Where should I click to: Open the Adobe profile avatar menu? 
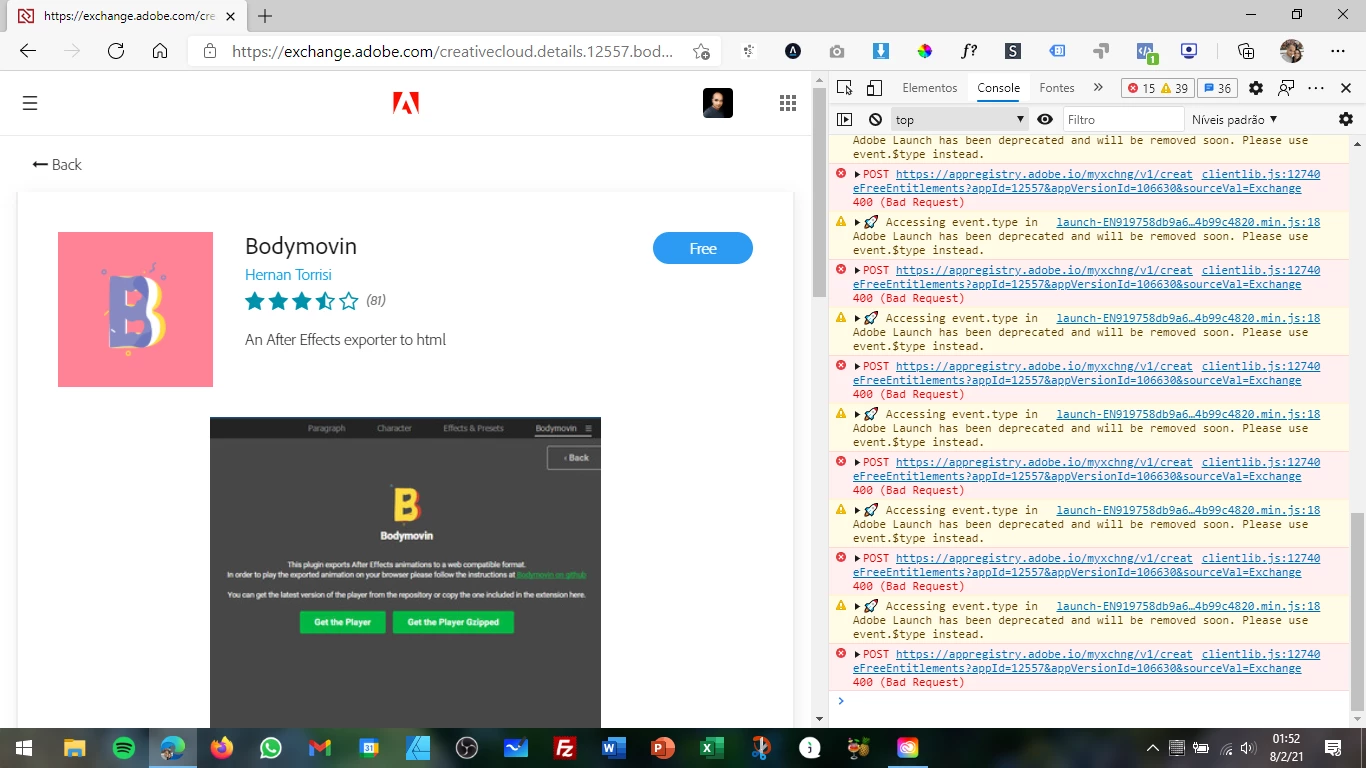point(718,103)
